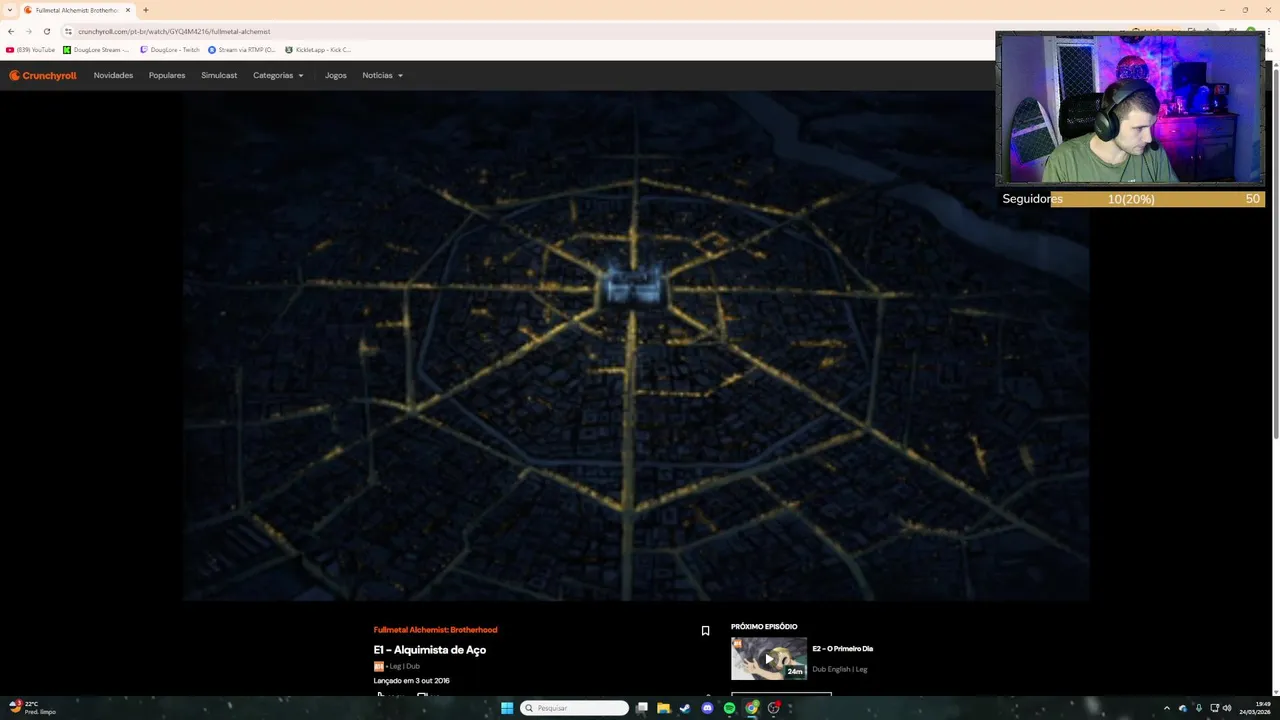Open Chrome's three-dot menu
The height and width of the screenshot is (720, 1280).
tap(1270, 31)
